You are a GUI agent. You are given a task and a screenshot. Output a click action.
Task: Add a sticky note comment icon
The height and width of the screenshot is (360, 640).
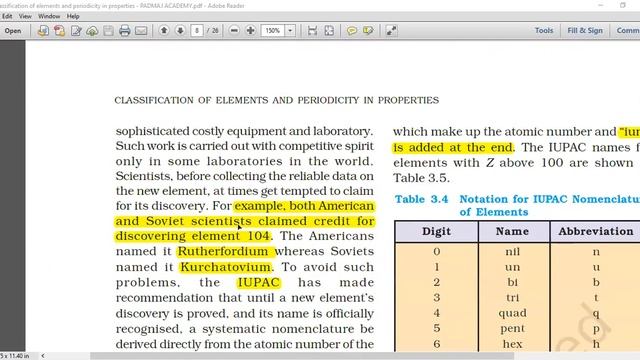click(351, 31)
